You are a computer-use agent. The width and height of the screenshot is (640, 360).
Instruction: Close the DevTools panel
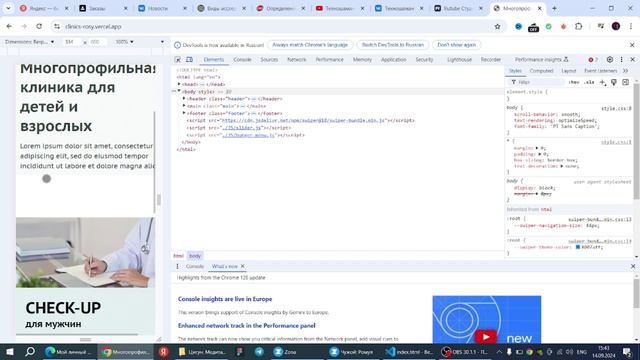pos(633,60)
